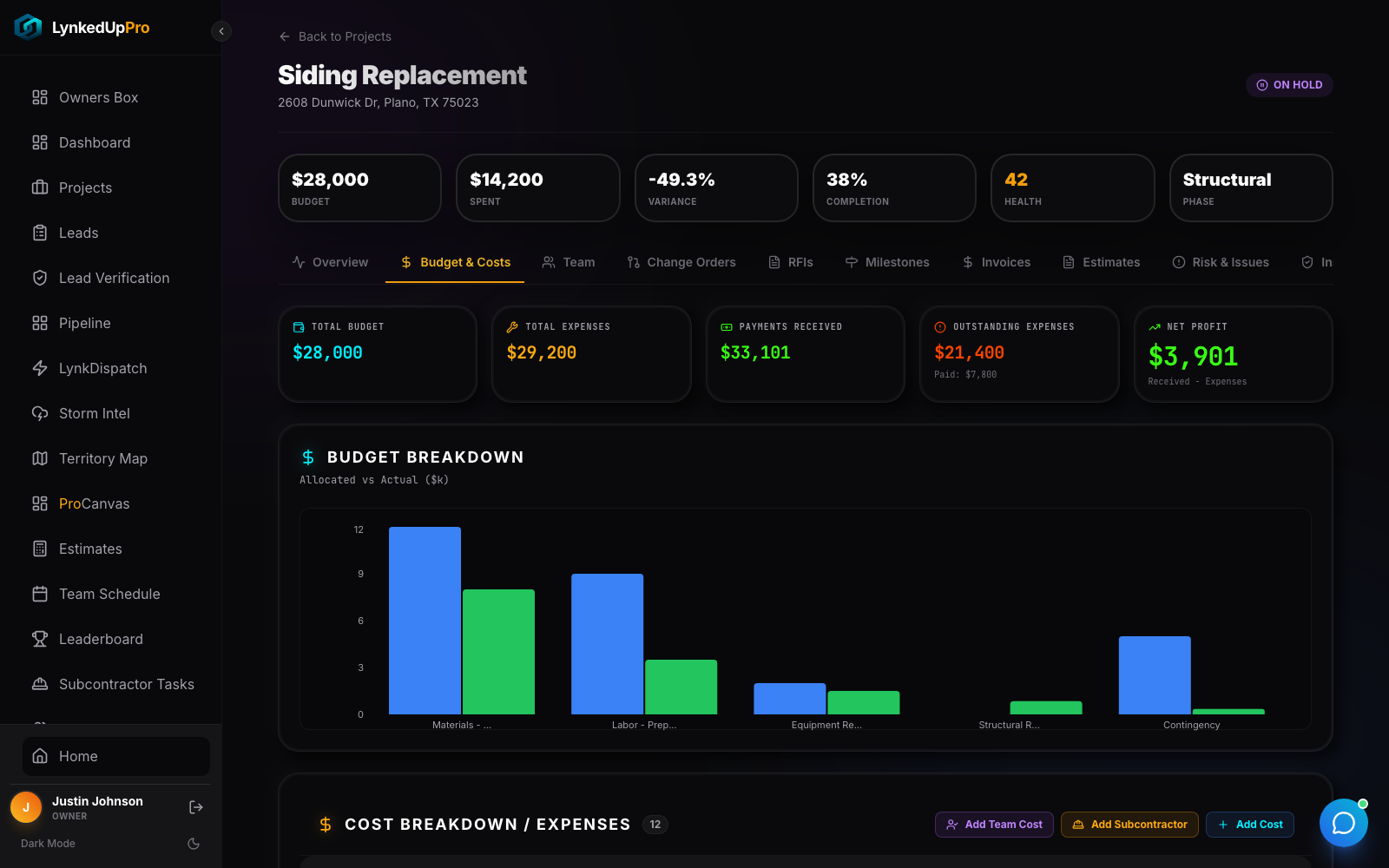
Task: Click the blue Contingency allocated bar
Action: (x=1155, y=675)
